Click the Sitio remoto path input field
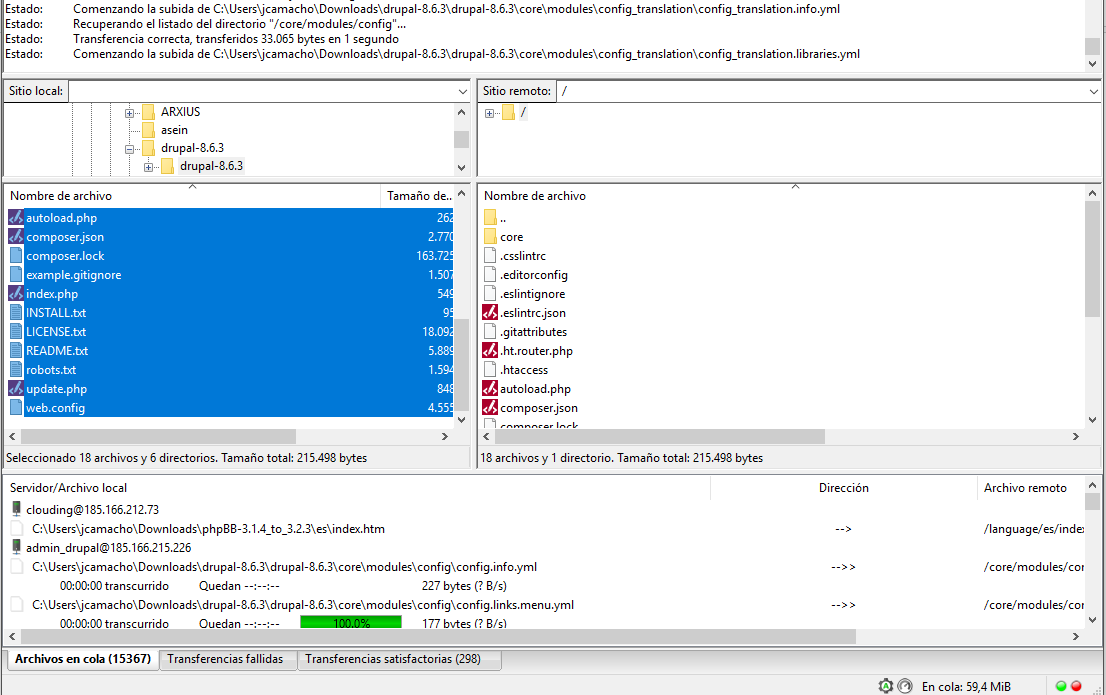Viewport: 1106px width, 695px height. pos(822,91)
